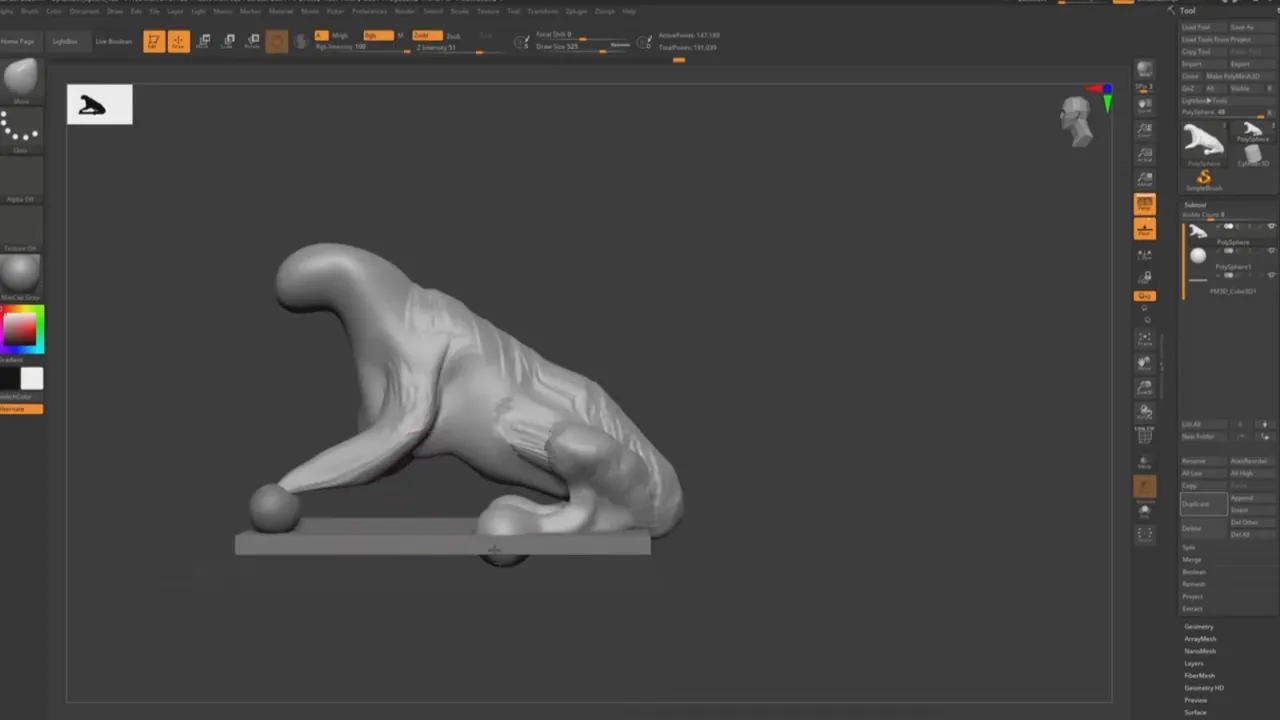This screenshot has width=1280, height=720.
Task: Open the Preferences menu
Action: click(369, 11)
